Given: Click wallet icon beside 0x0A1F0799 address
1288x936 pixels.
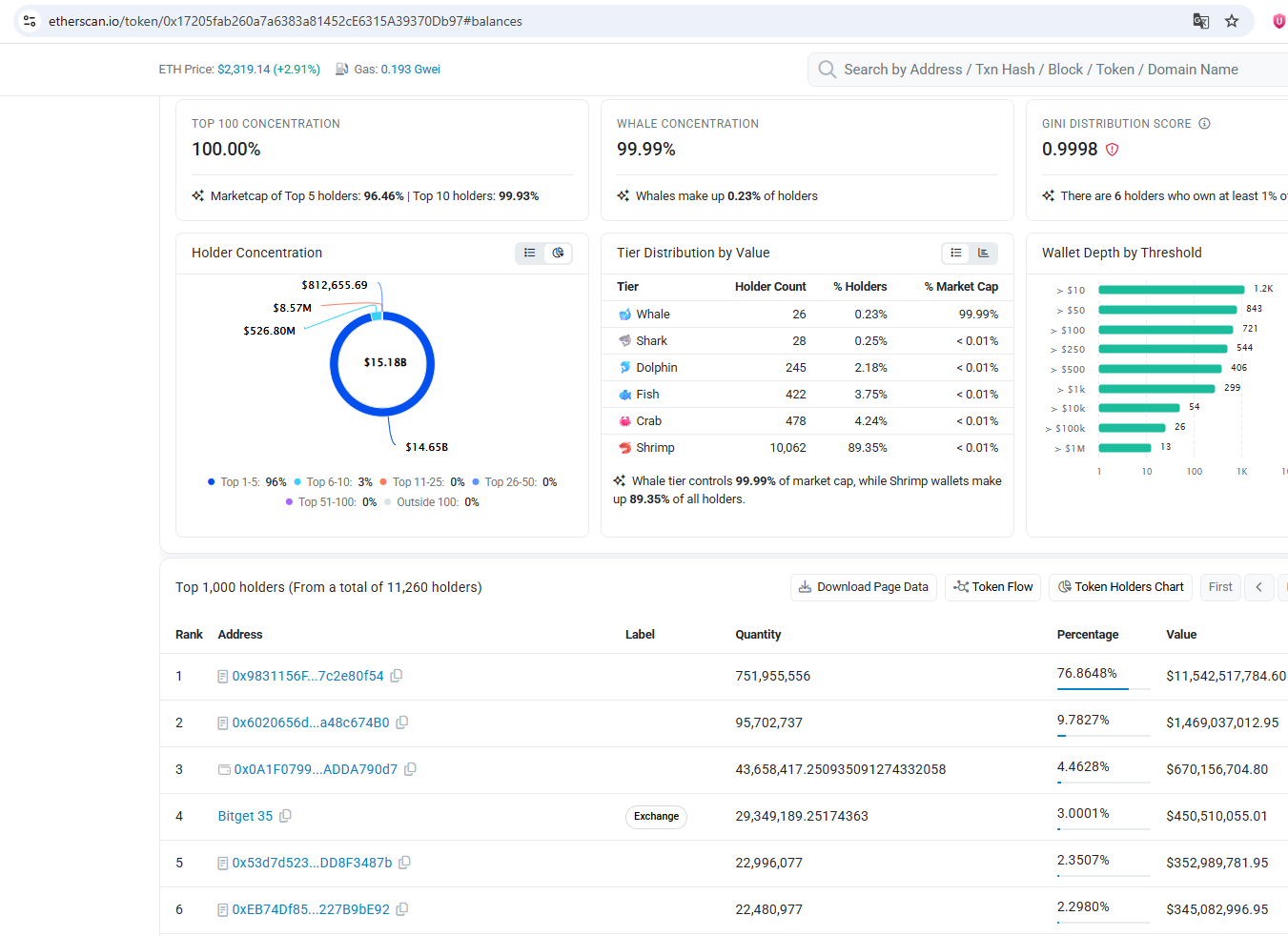Looking at the screenshot, I should pos(224,770).
